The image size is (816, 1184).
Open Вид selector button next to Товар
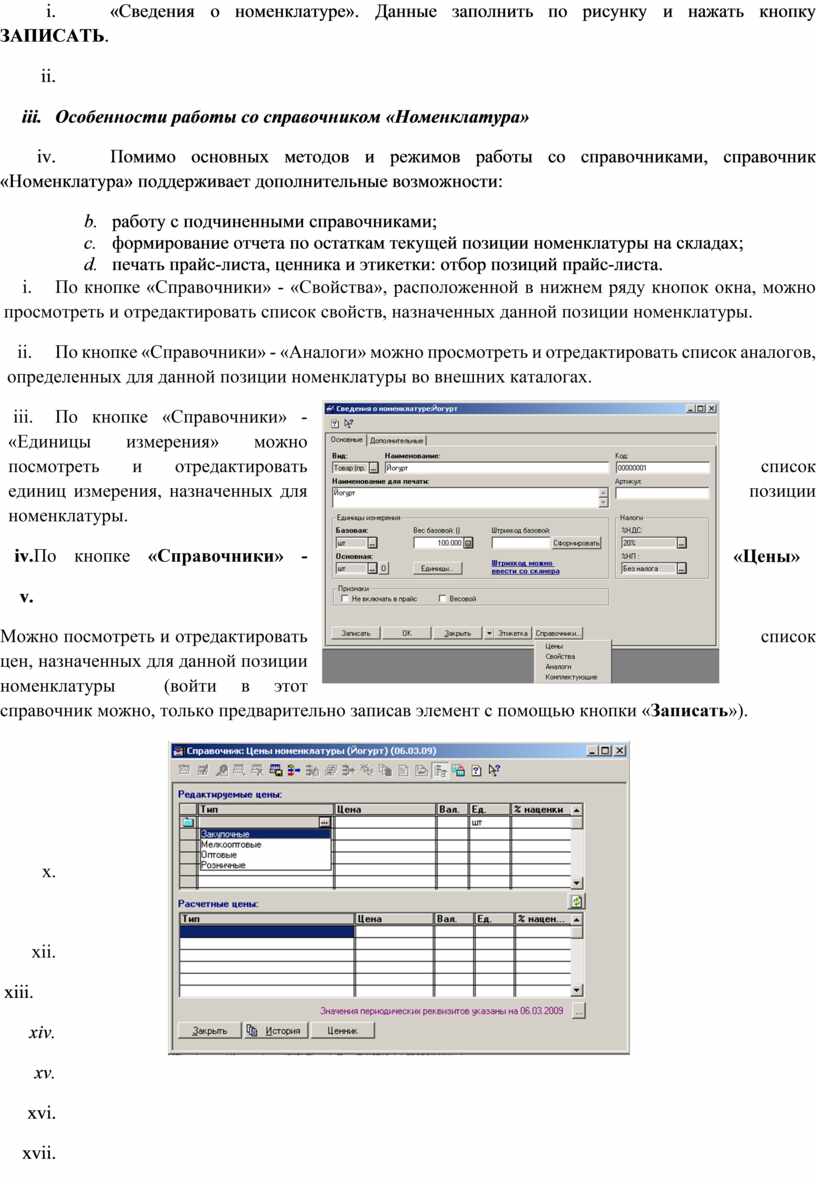pyautogui.click(x=373, y=468)
